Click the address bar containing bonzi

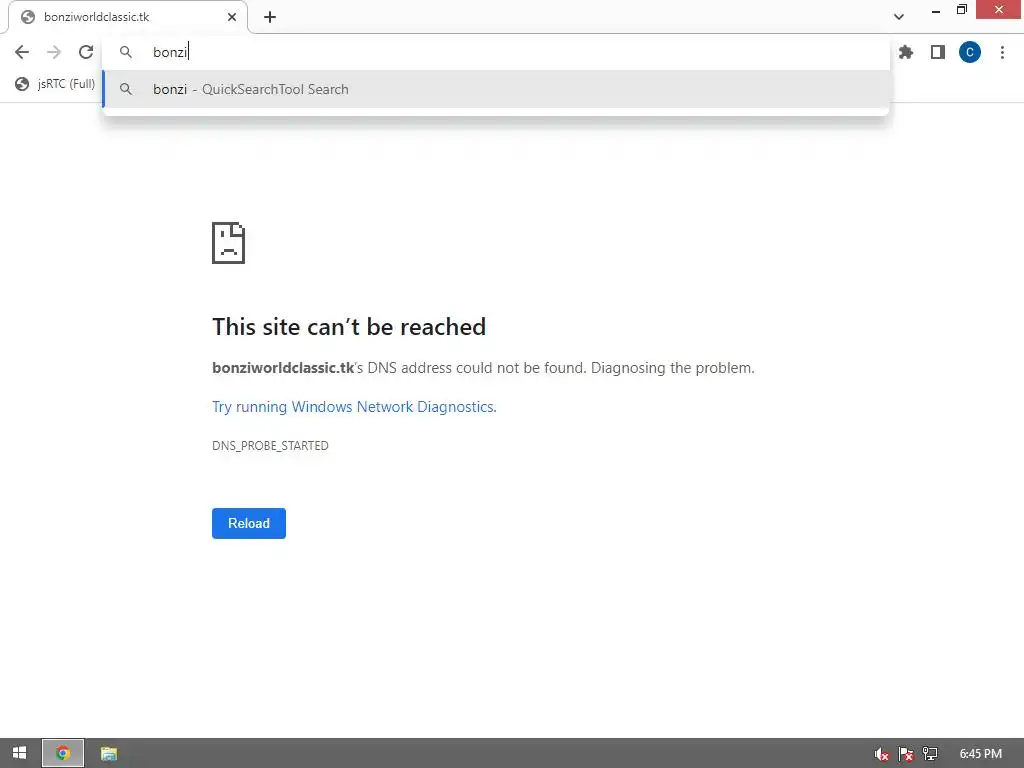pyautogui.click(x=496, y=52)
